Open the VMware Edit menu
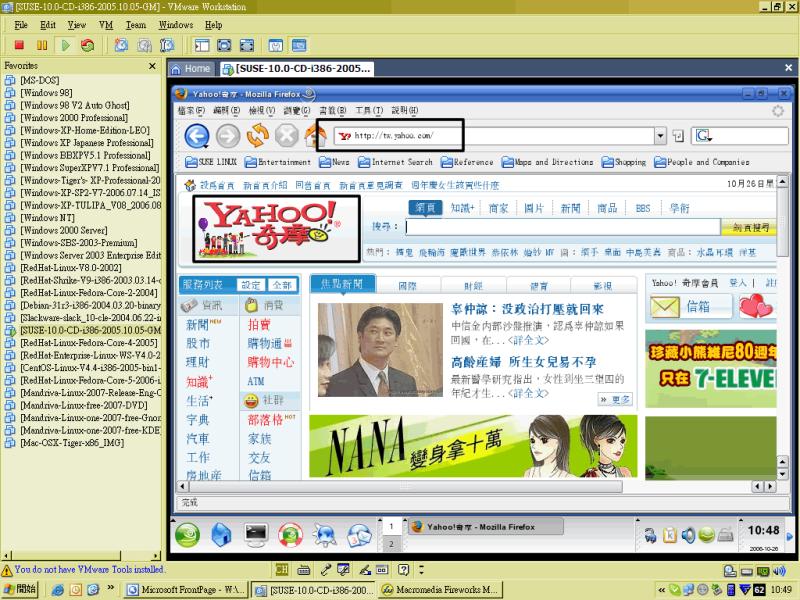Screen dimensions: 800x600 pos(48,25)
